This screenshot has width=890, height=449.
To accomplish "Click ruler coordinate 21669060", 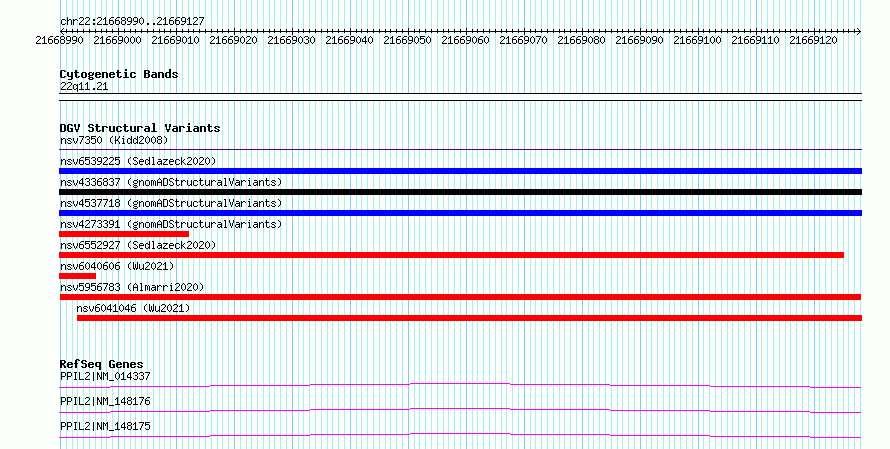I will (465, 40).
